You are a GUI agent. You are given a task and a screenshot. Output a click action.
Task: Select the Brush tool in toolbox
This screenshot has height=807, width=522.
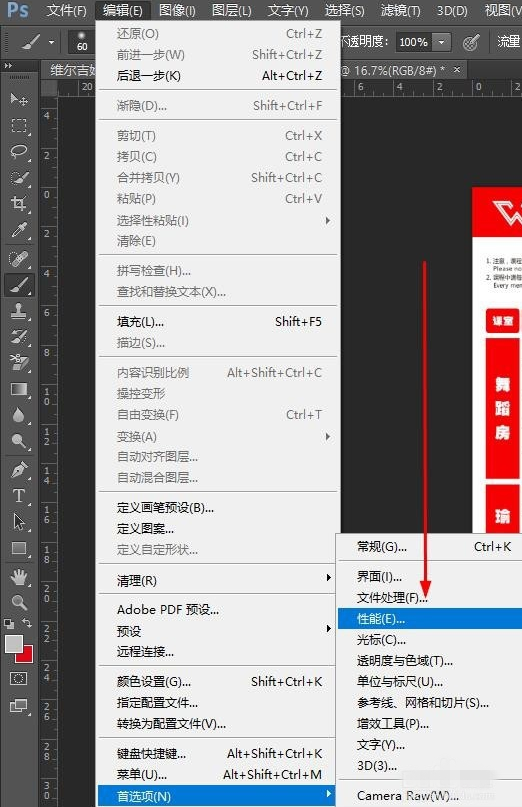(x=19, y=285)
